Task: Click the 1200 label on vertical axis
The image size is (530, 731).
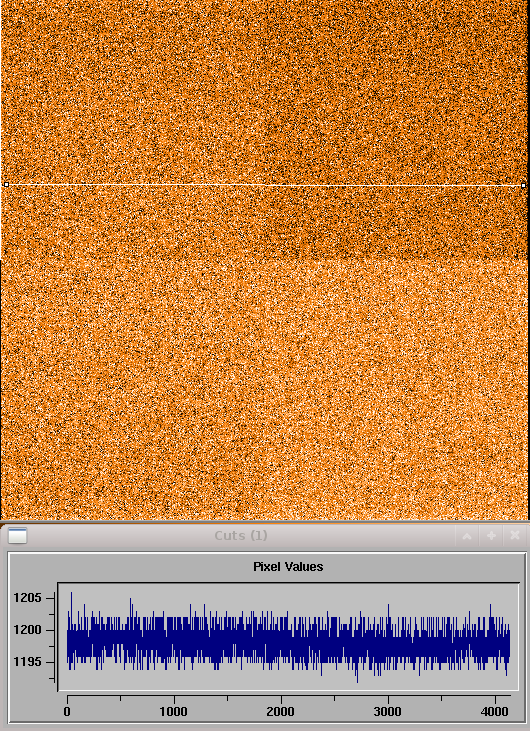Action: click(x=27, y=630)
